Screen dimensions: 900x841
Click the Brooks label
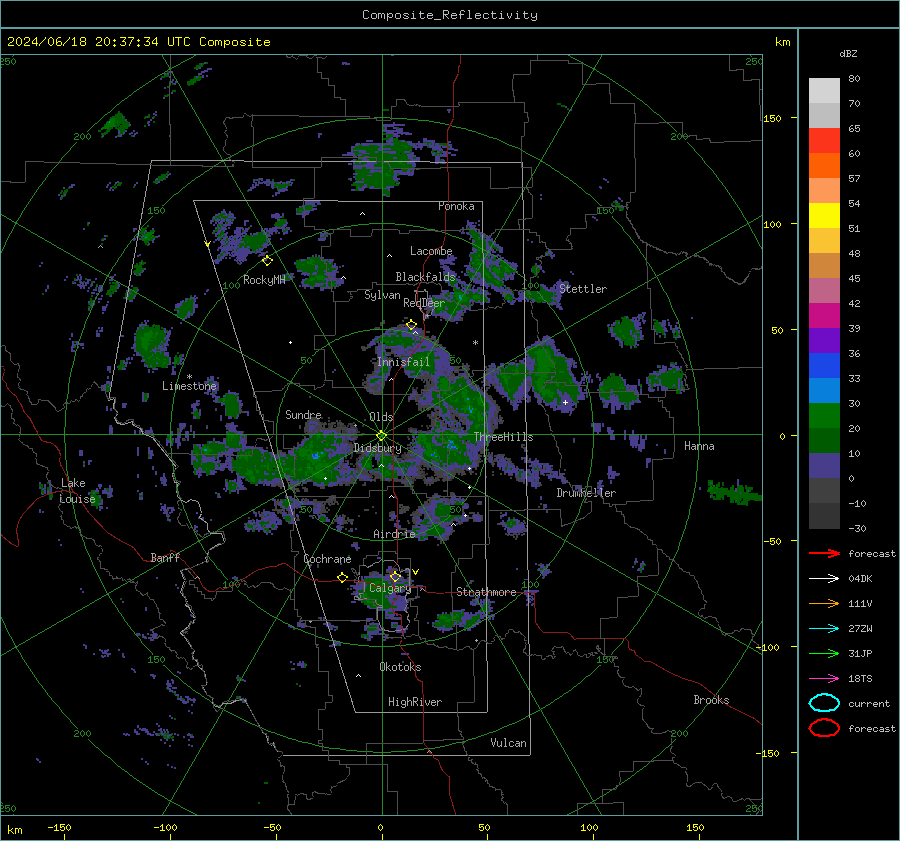coord(711,700)
